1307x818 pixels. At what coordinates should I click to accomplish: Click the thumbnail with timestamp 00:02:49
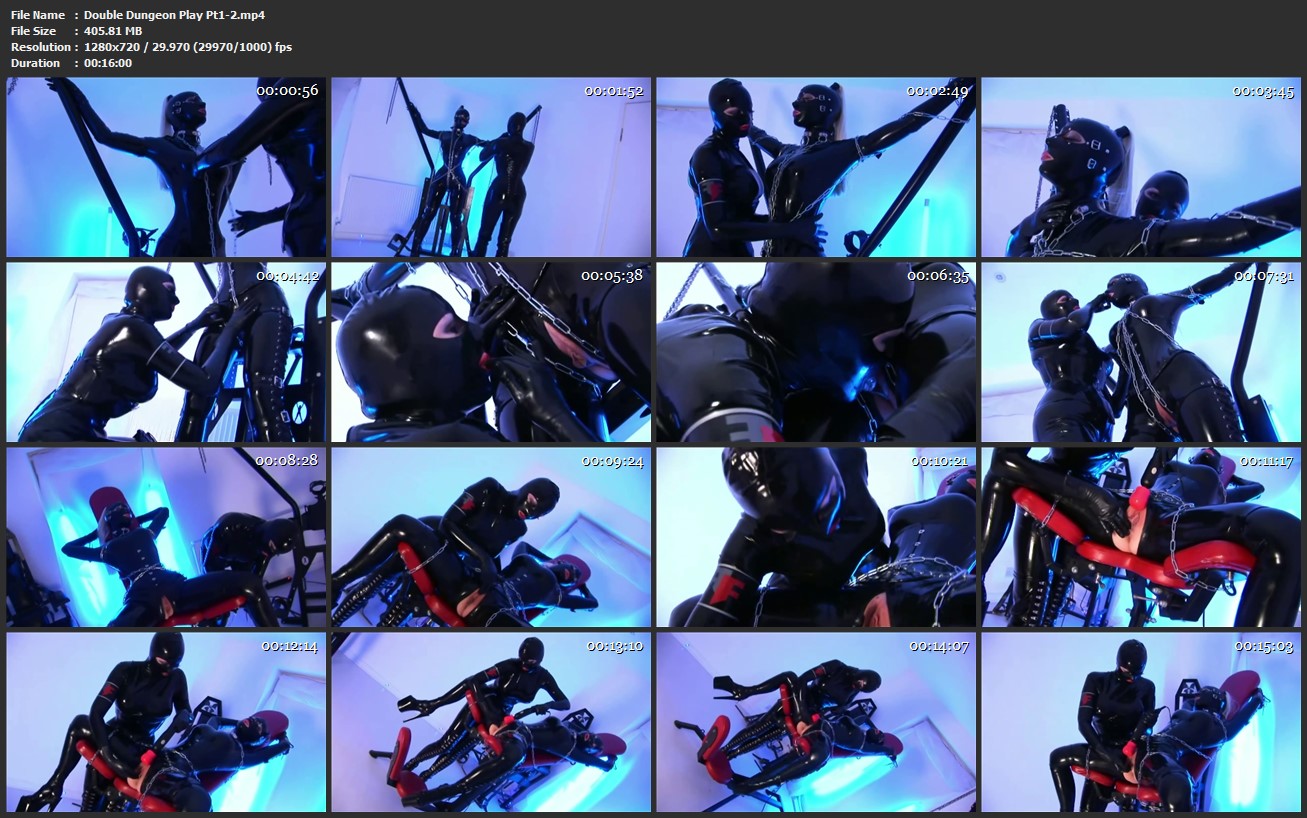pyautogui.click(x=816, y=167)
